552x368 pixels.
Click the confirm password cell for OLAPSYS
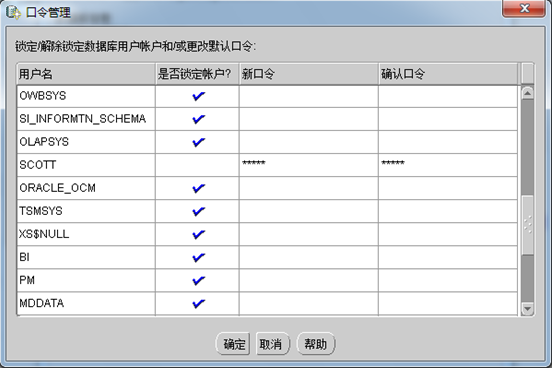click(448, 142)
